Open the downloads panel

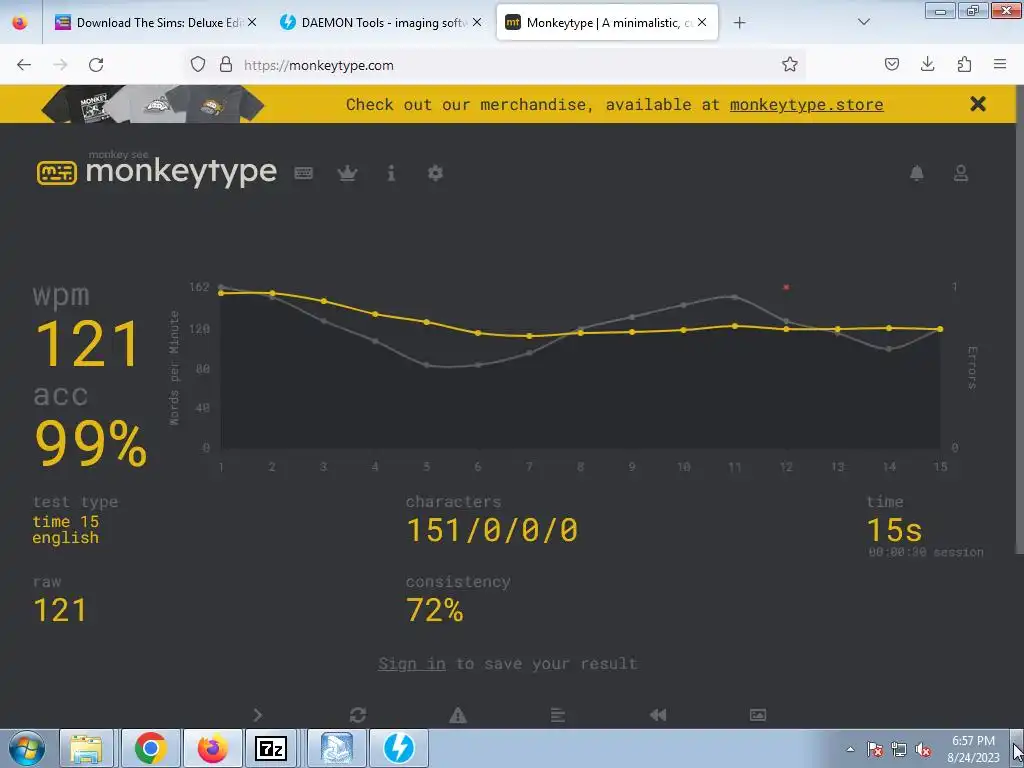pos(927,64)
